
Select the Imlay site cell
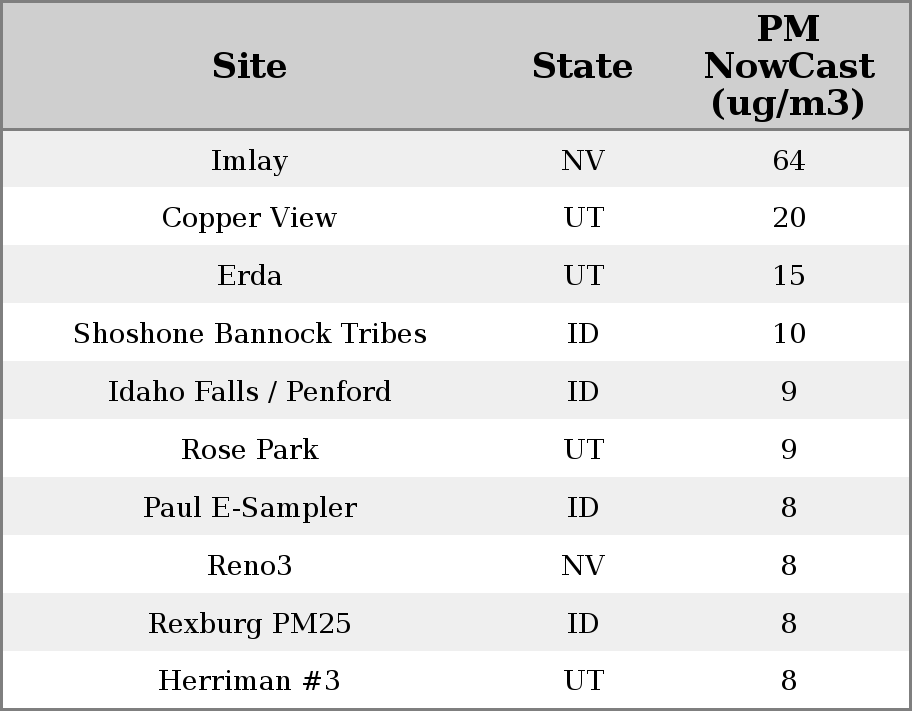250,160
